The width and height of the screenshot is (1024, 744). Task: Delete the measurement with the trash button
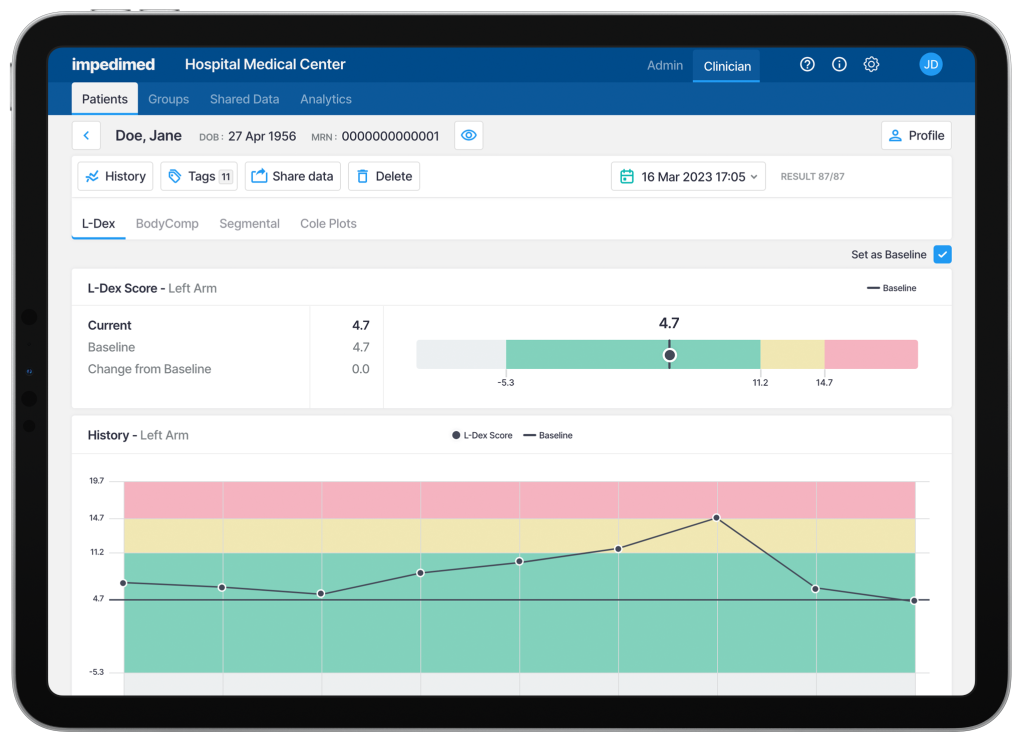(383, 176)
